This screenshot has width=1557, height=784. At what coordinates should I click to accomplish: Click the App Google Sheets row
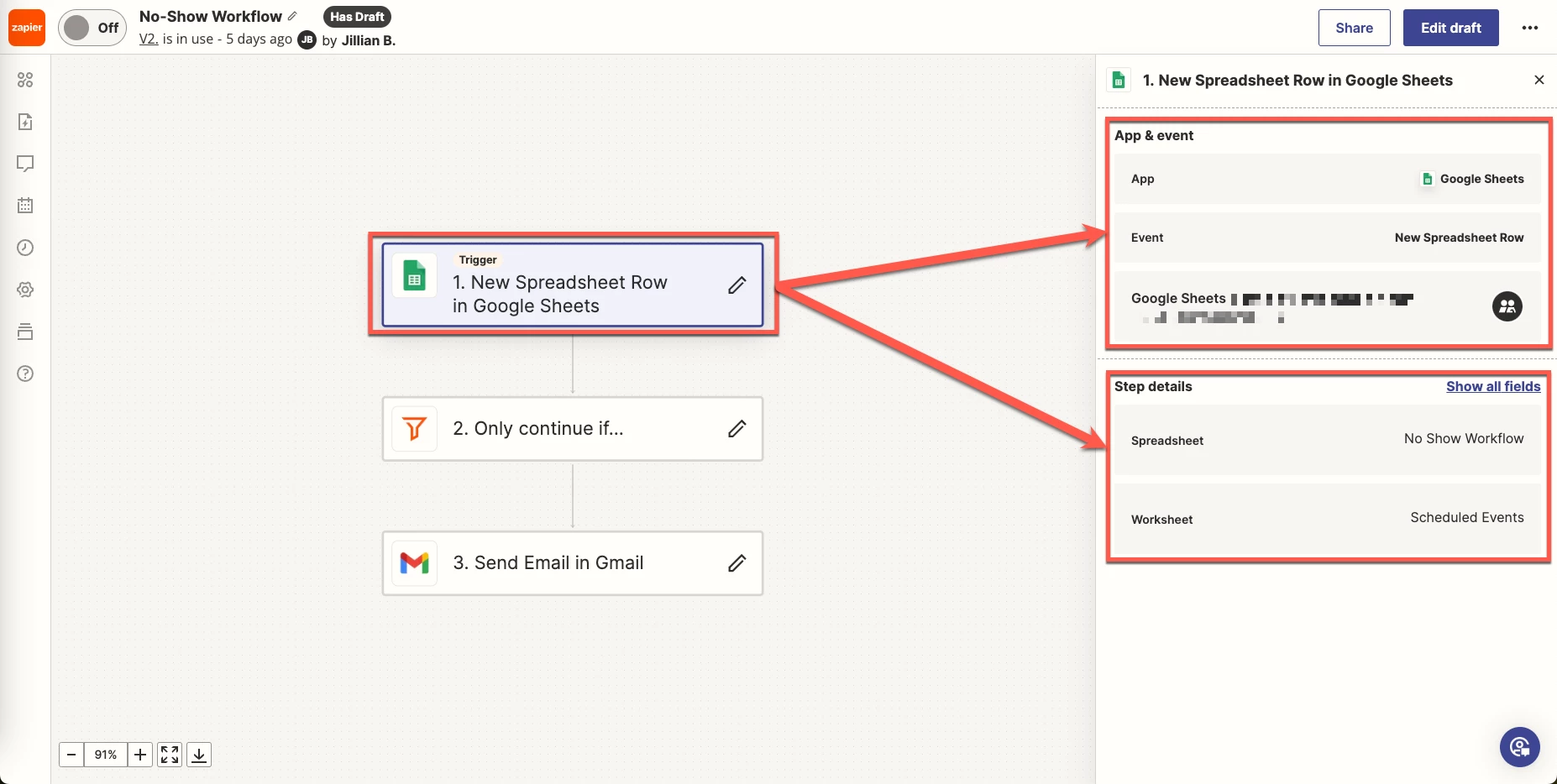coord(1328,179)
